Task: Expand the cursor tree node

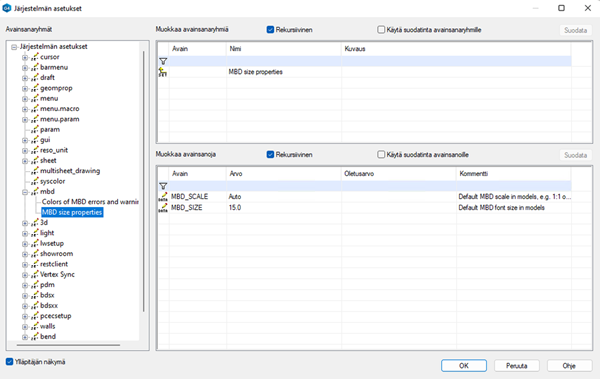Action: 25,57
